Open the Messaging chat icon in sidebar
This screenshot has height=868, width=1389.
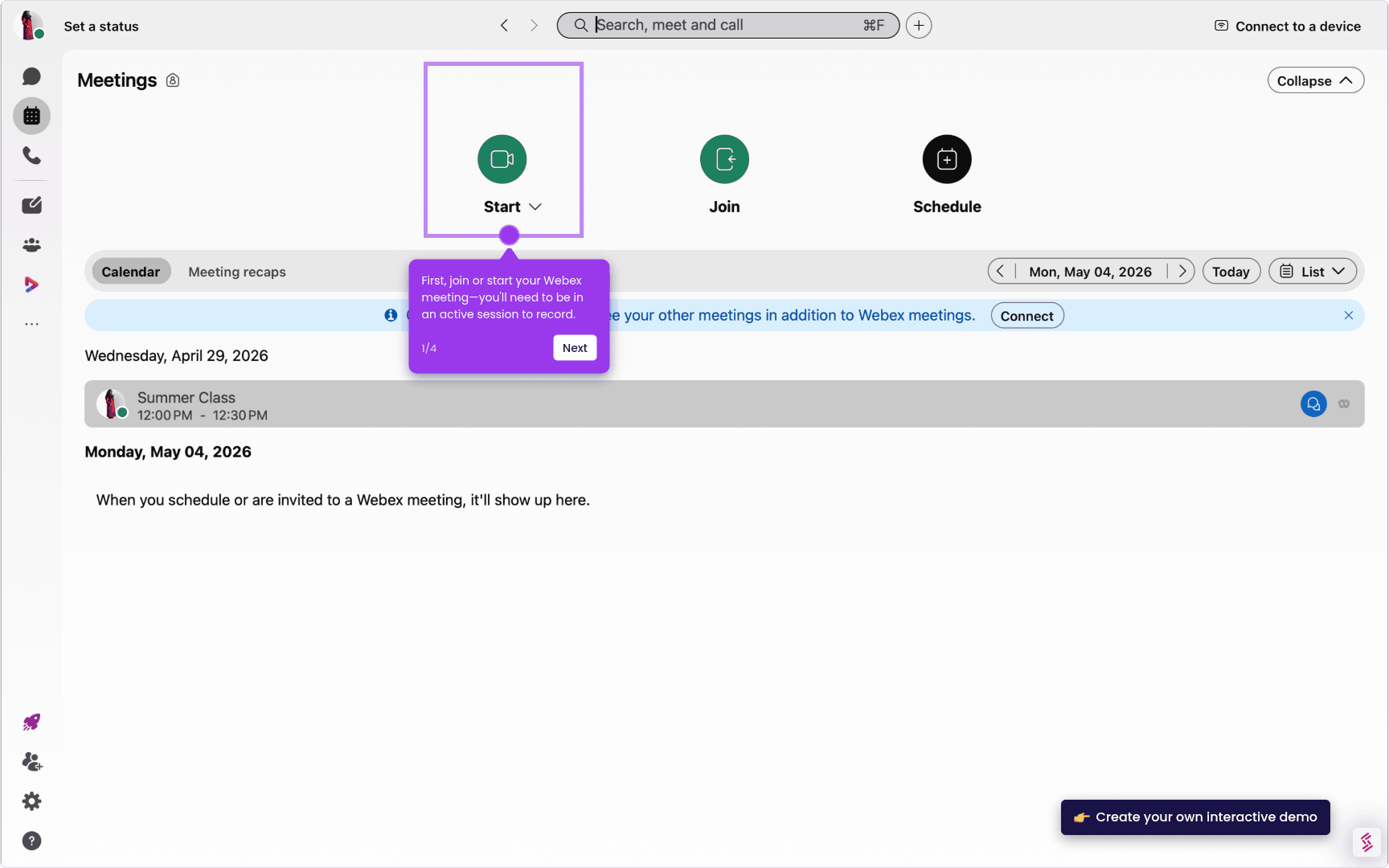pyautogui.click(x=31, y=76)
